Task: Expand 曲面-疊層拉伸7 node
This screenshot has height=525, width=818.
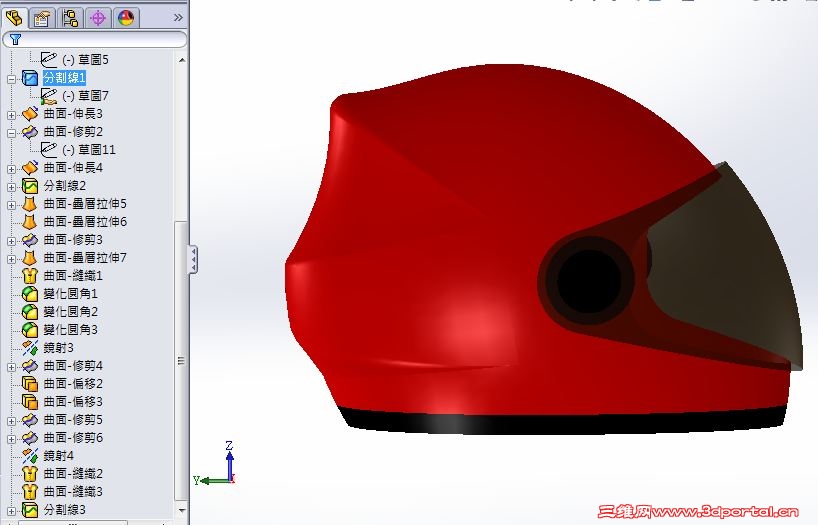Action: tap(11, 259)
